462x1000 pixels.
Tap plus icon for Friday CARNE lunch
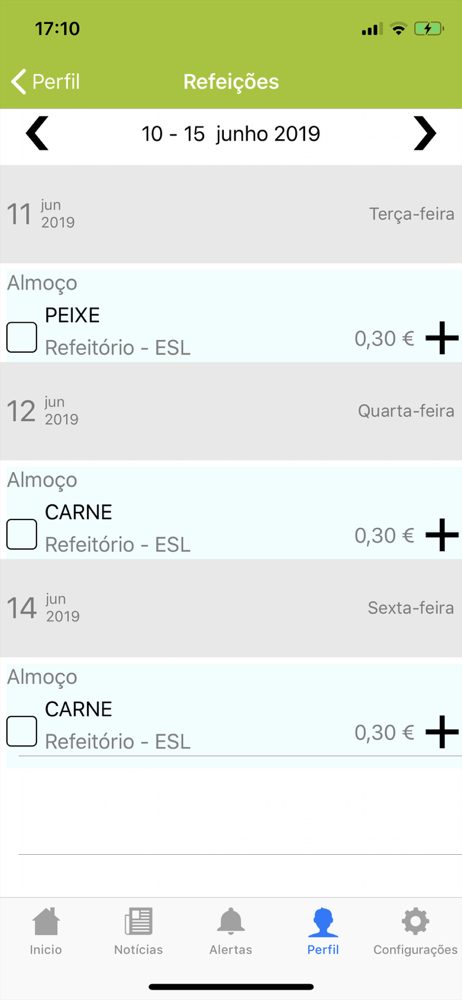(442, 732)
